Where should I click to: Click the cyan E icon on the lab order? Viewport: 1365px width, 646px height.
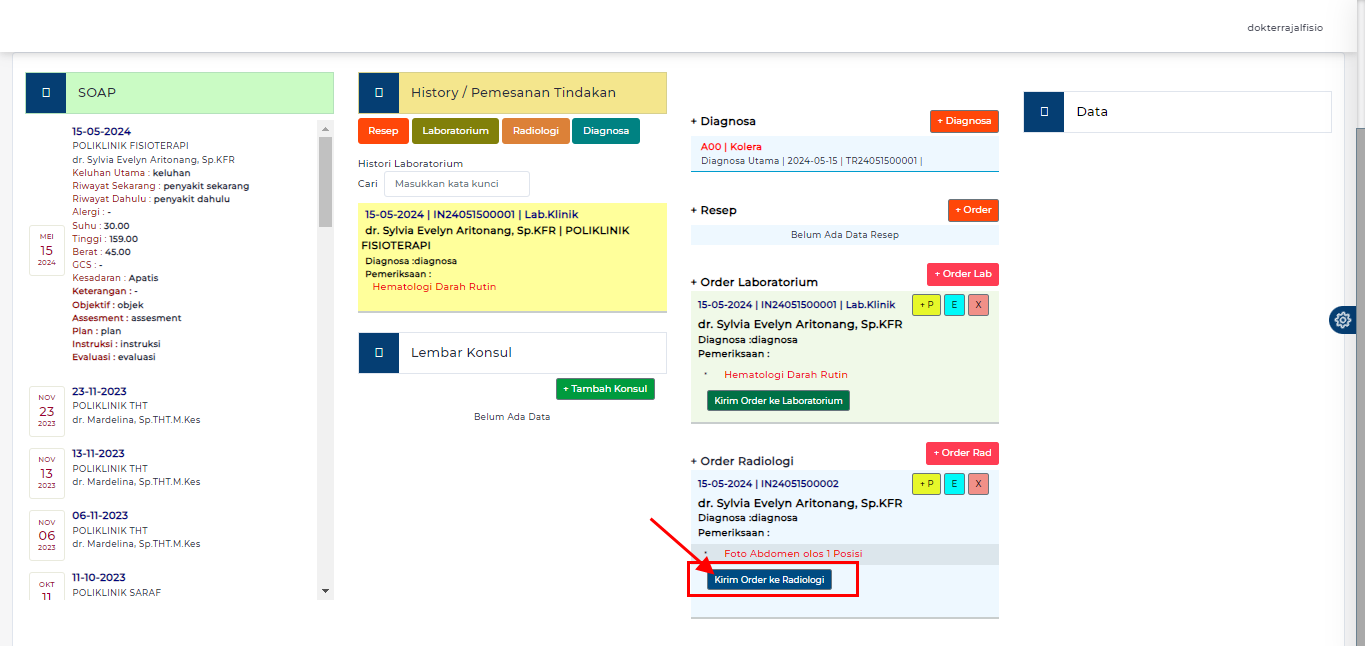[x=952, y=304]
